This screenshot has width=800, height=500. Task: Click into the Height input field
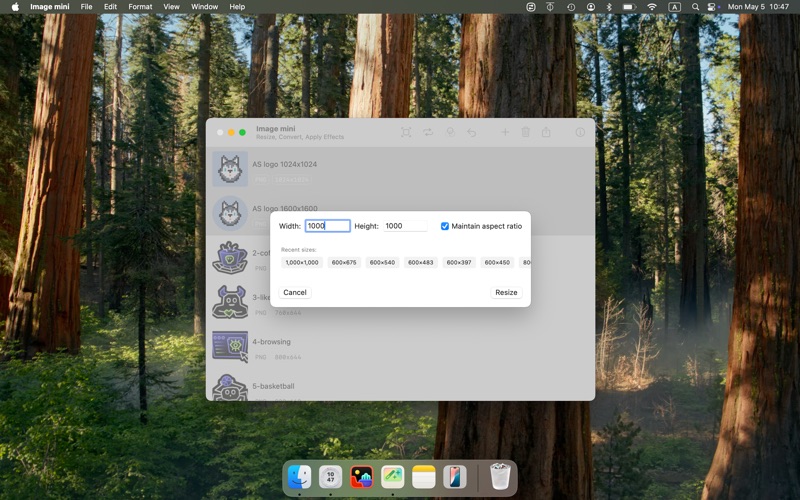click(405, 226)
